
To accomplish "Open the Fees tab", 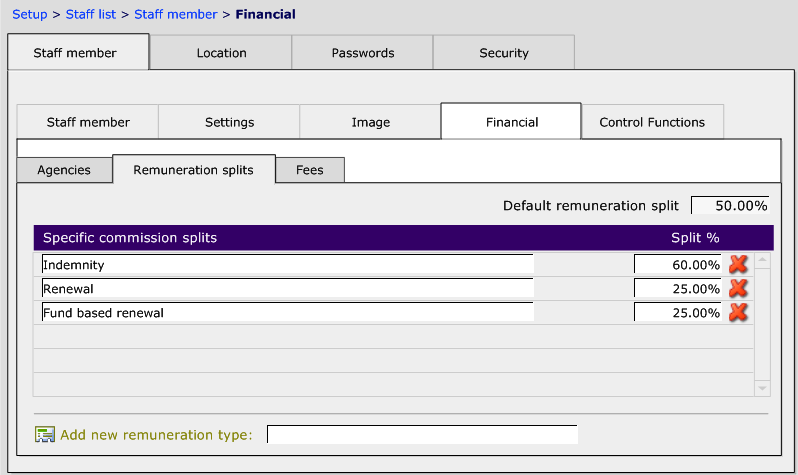I will tap(310, 170).
